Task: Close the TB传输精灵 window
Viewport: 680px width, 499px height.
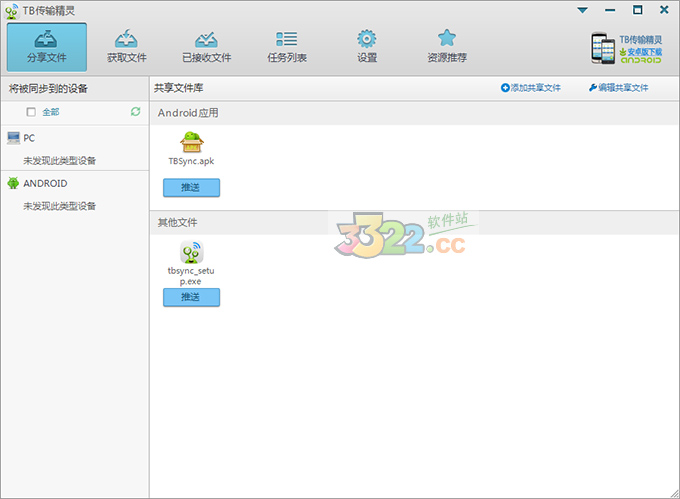Action: (664, 10)
